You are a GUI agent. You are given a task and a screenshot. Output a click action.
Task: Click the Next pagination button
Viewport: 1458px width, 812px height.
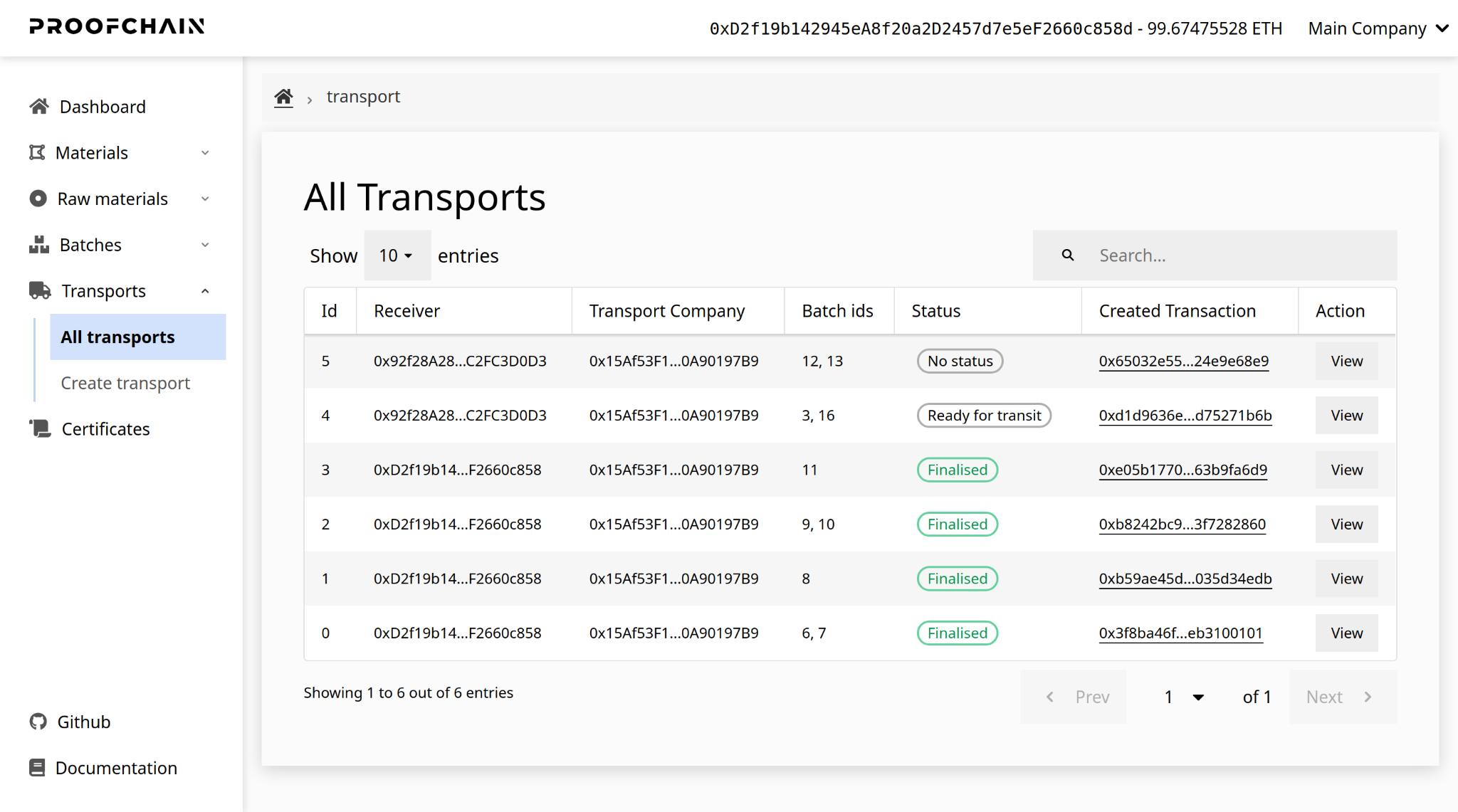point(1343,697)
